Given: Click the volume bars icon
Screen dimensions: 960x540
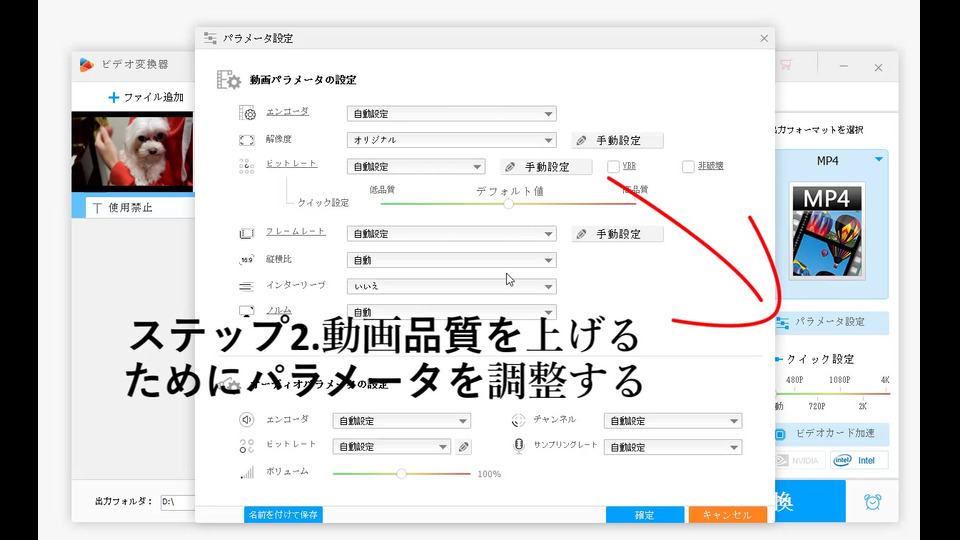Looking at the screenshot, I should click(x=247, y=472).
